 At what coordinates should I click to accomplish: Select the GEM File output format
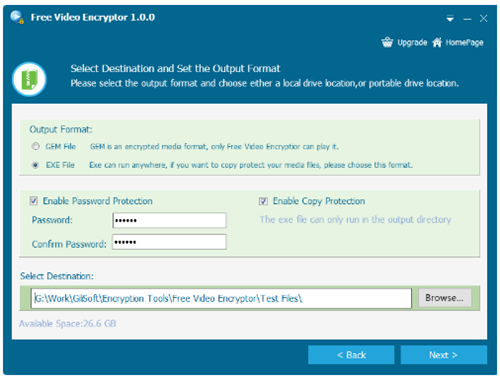(x=35, y=146)
